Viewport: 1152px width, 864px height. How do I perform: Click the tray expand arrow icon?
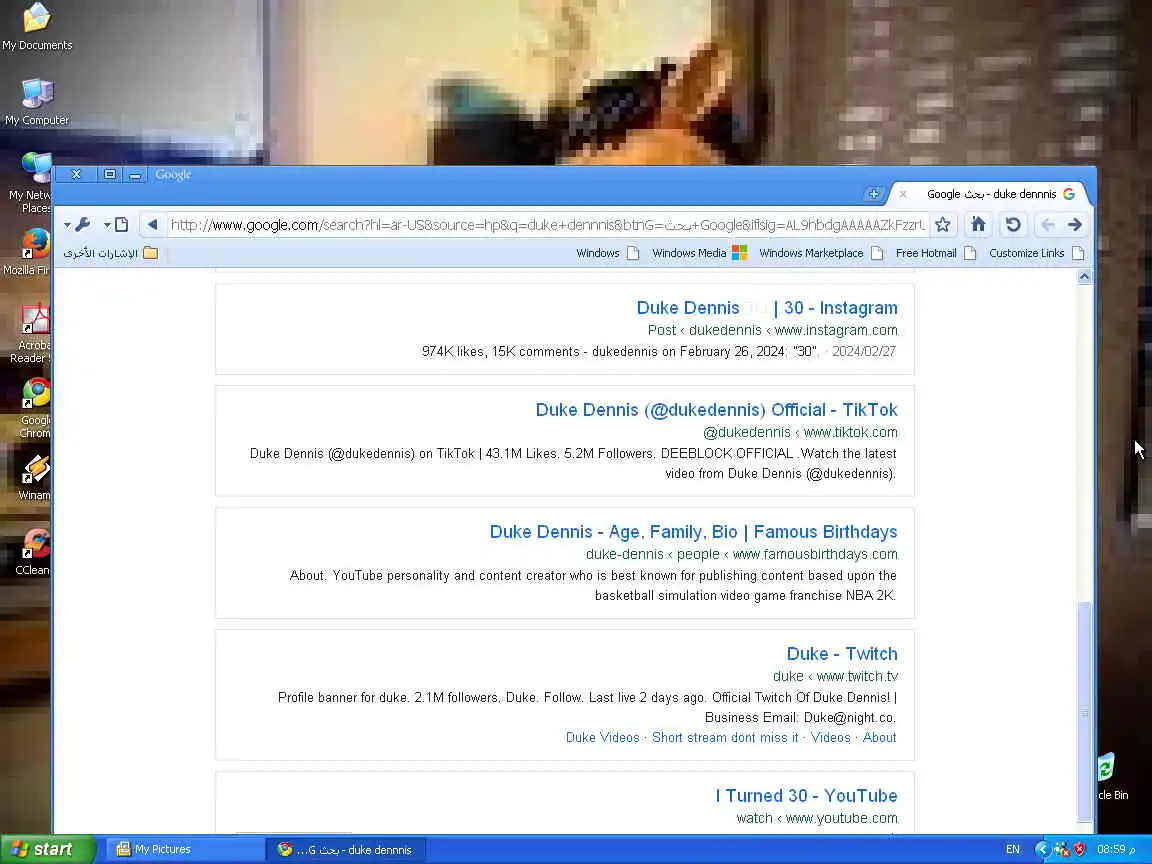coord(1042,849)
